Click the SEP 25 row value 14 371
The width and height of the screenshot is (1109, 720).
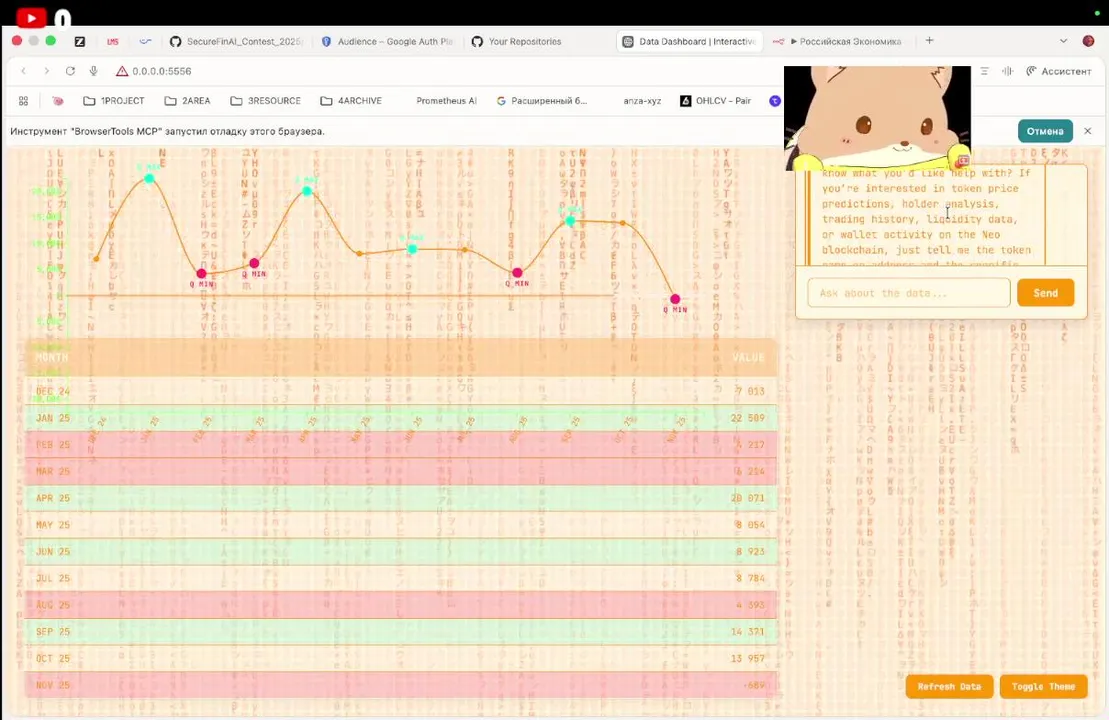(x=748, y=632)
